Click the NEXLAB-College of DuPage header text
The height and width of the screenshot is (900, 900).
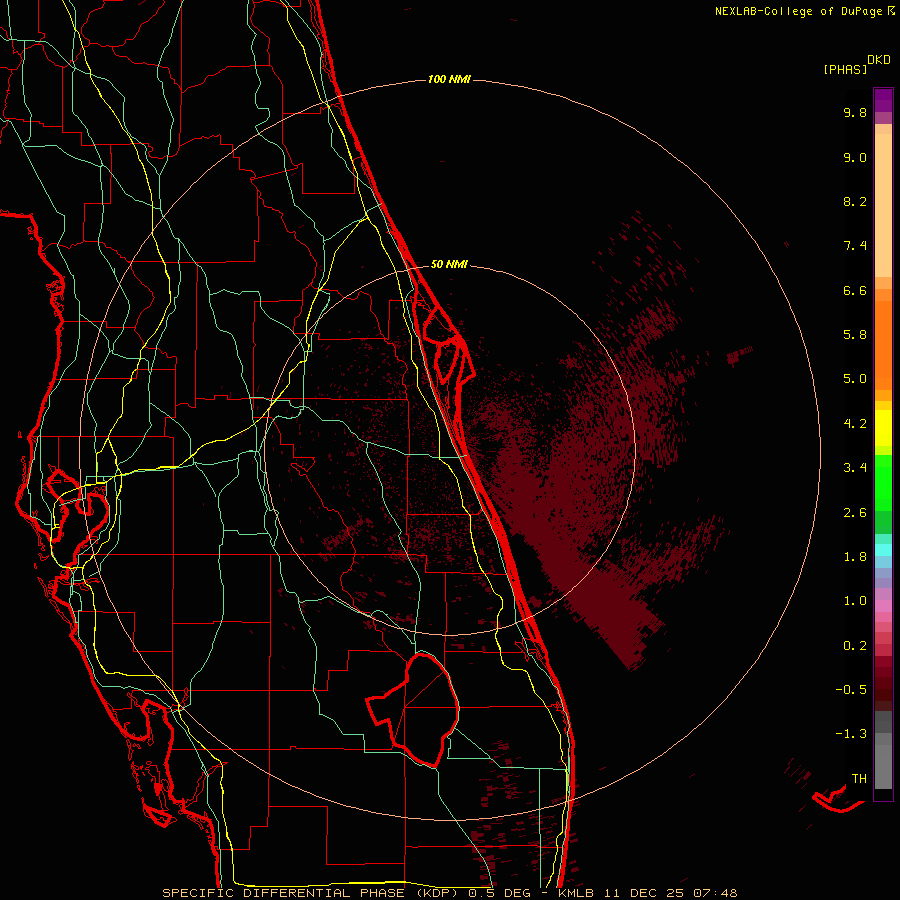click(x=798, y=11)
